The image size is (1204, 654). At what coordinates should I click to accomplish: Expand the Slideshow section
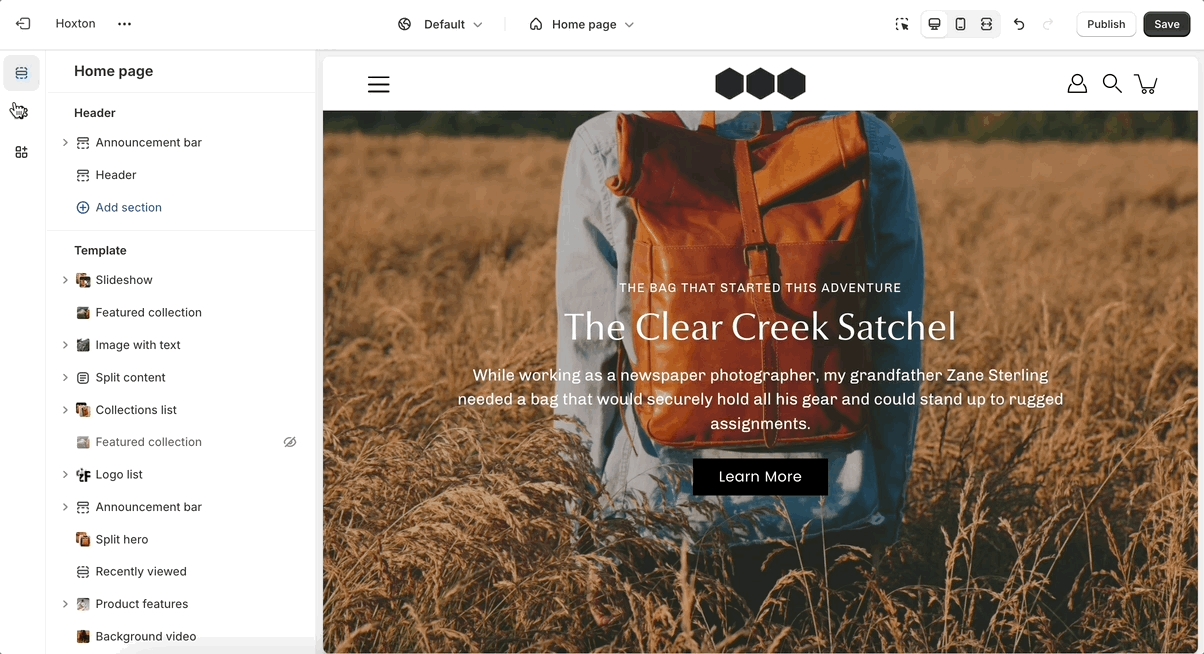[65, 280]
